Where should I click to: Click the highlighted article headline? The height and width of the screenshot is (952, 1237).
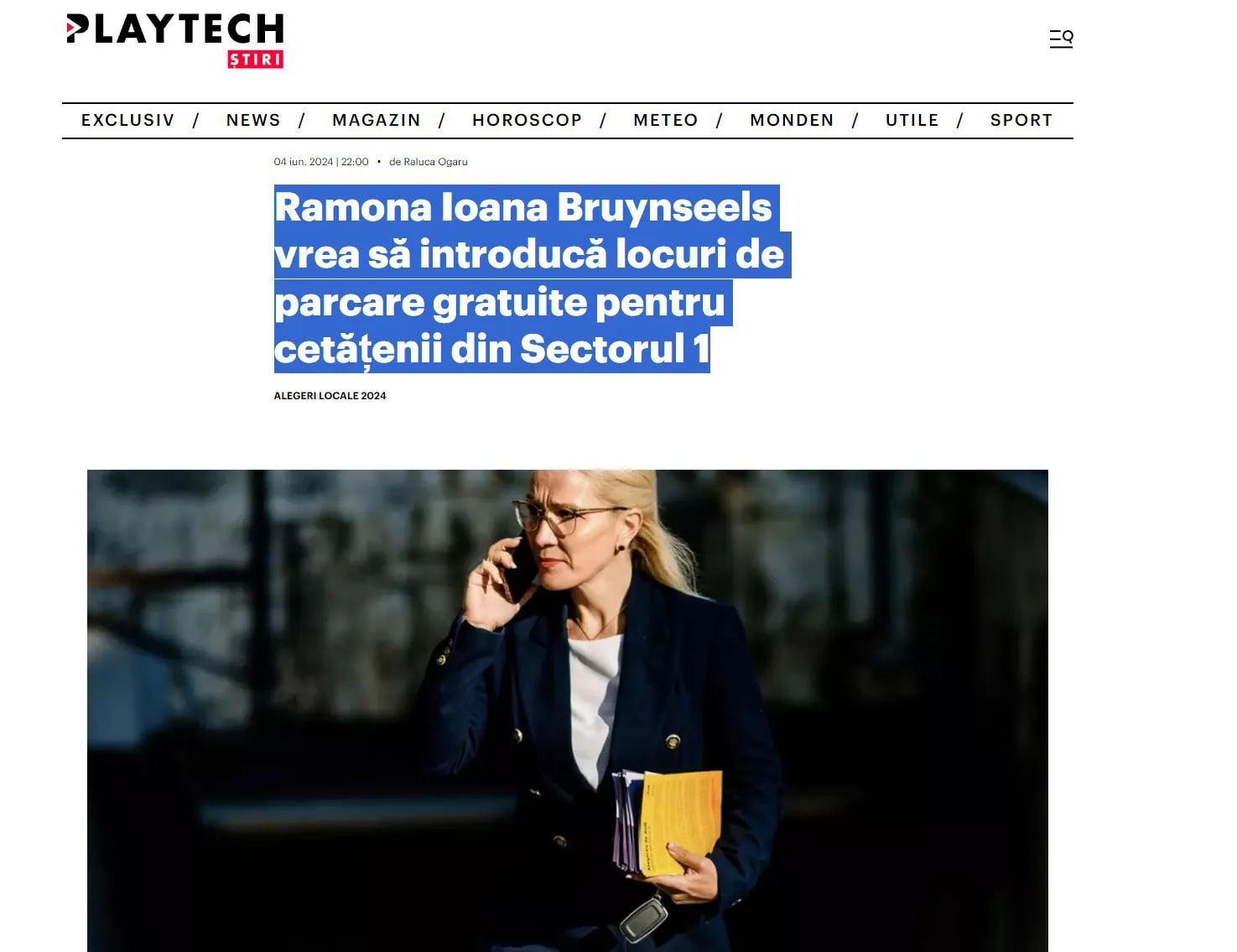point(533,278)
